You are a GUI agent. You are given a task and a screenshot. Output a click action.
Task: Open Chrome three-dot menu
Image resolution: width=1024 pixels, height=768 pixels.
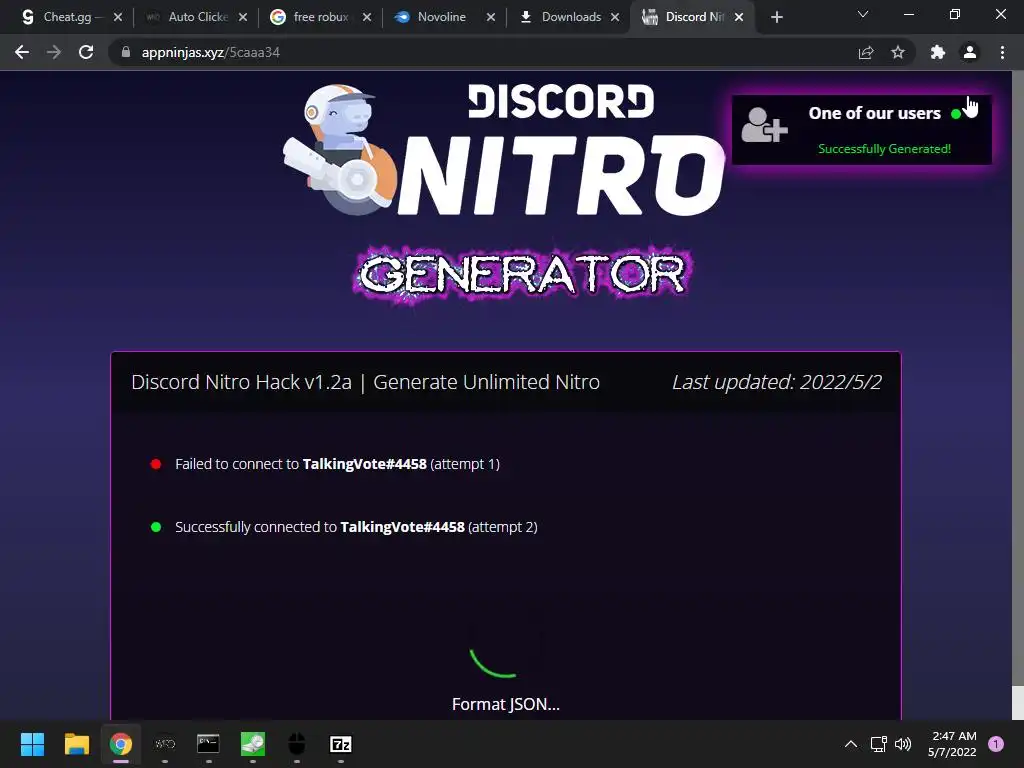pos(1002,52)
